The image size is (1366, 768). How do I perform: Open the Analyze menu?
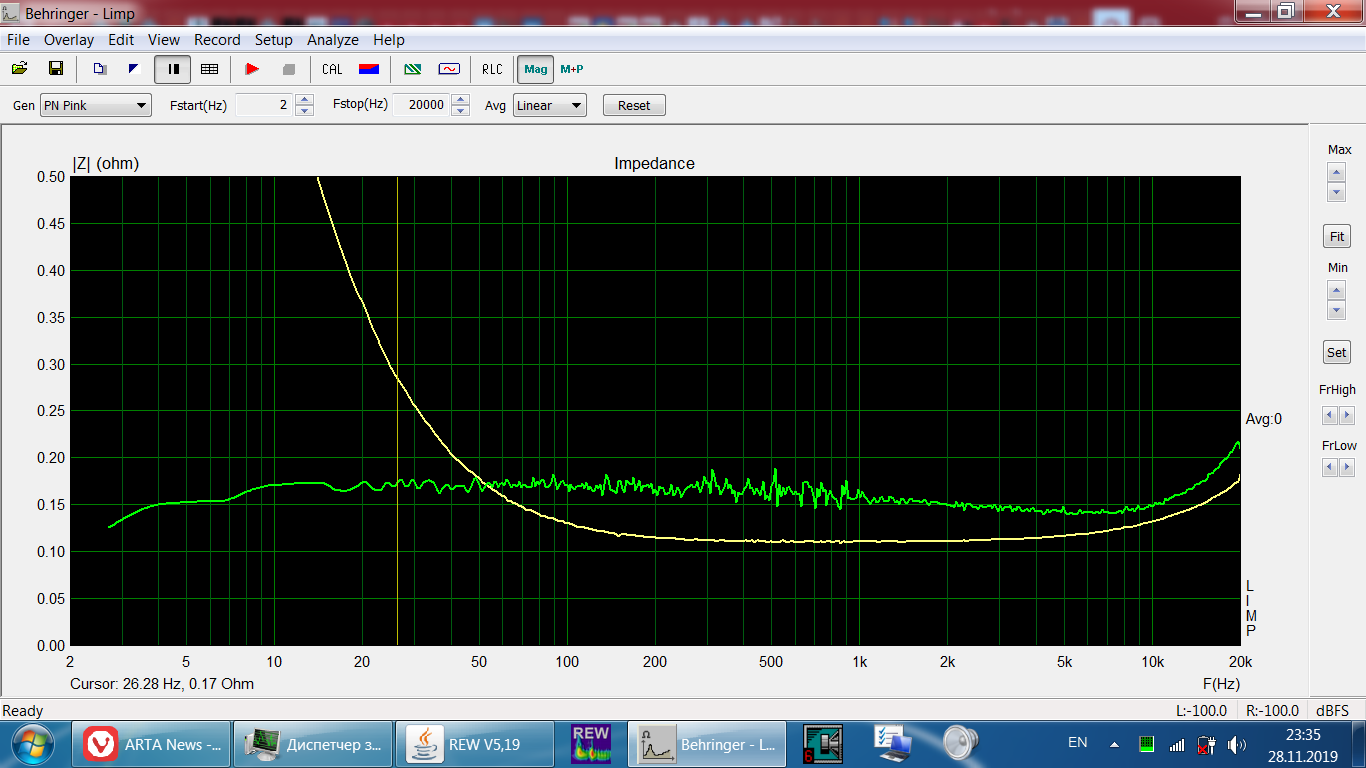333,40
